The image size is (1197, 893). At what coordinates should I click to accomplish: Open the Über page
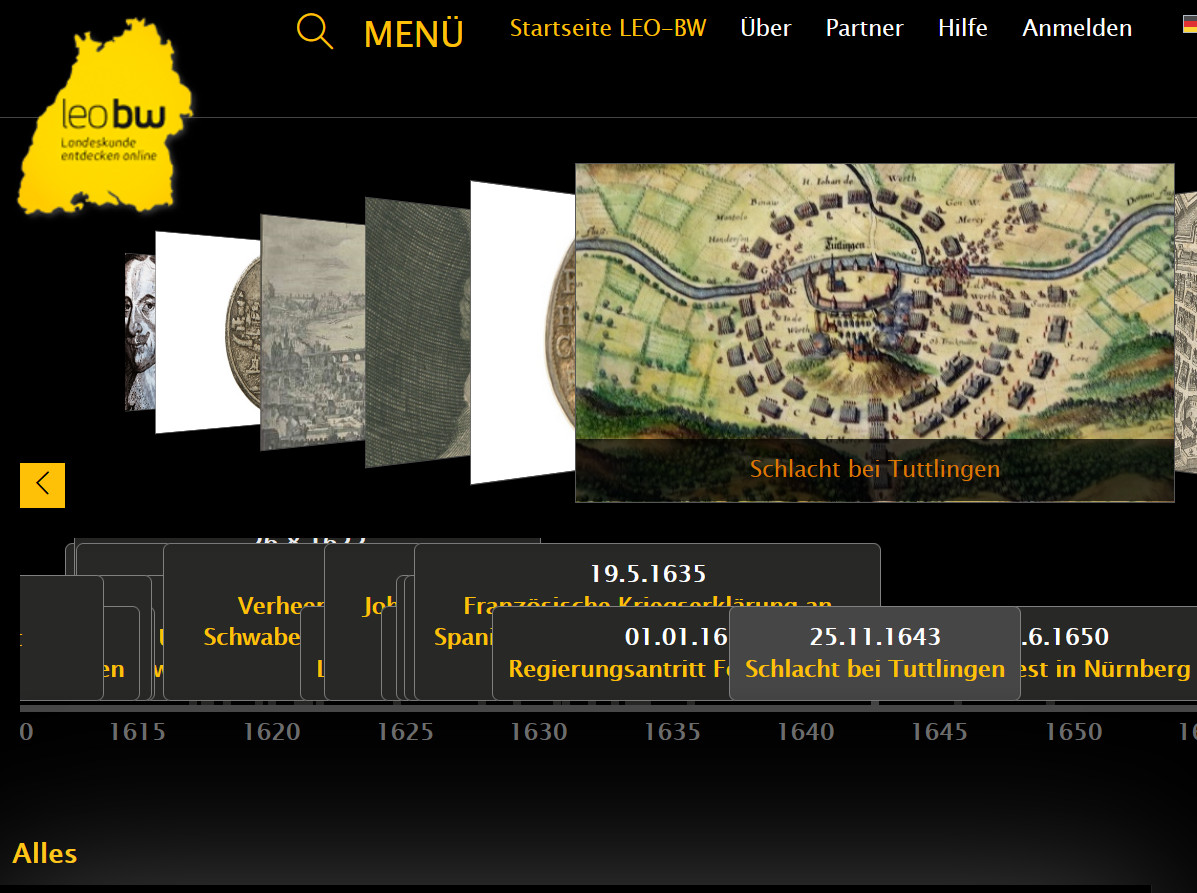click(x=766, y=28)
